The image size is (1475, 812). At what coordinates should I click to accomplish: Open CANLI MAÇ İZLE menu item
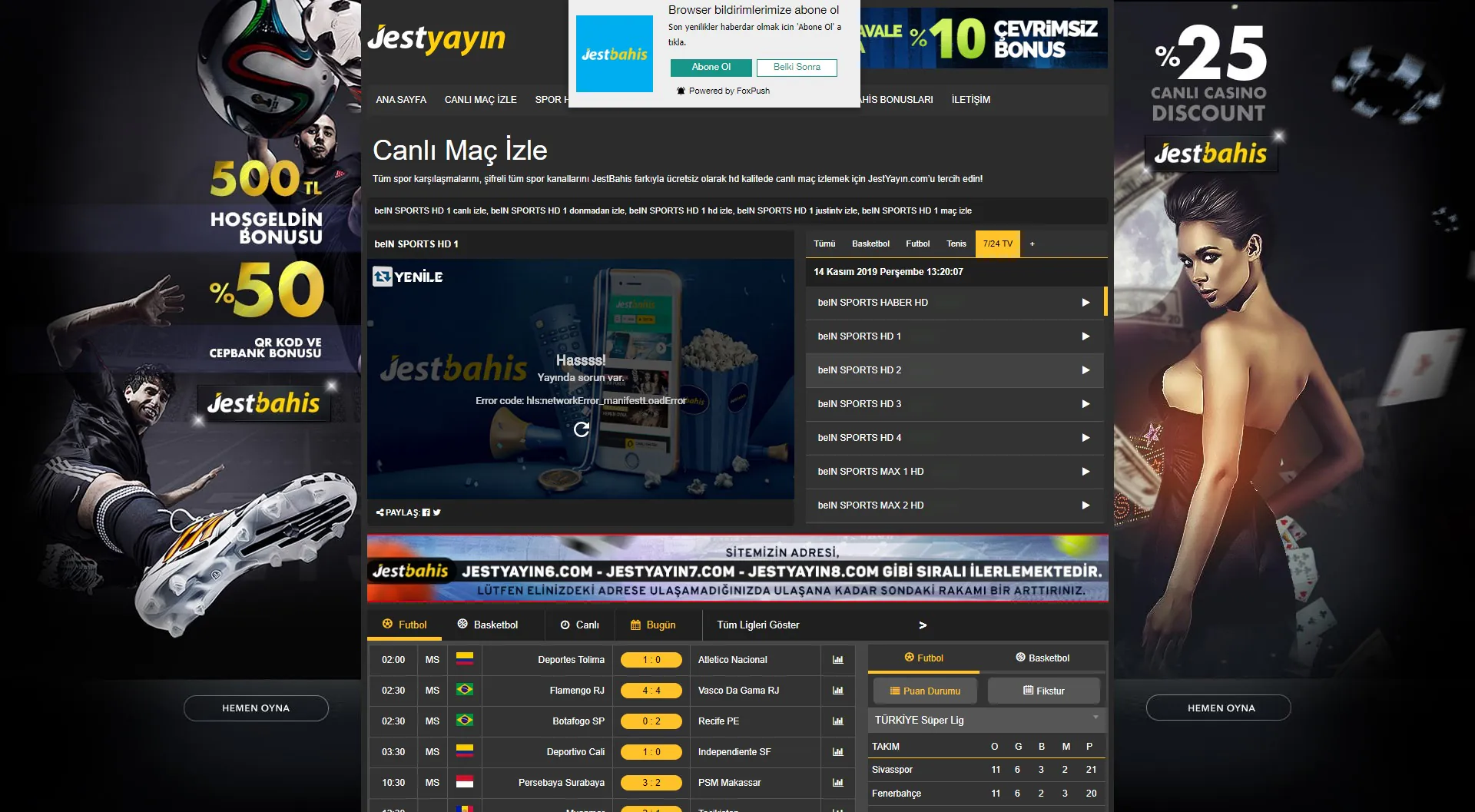[480, 100]
